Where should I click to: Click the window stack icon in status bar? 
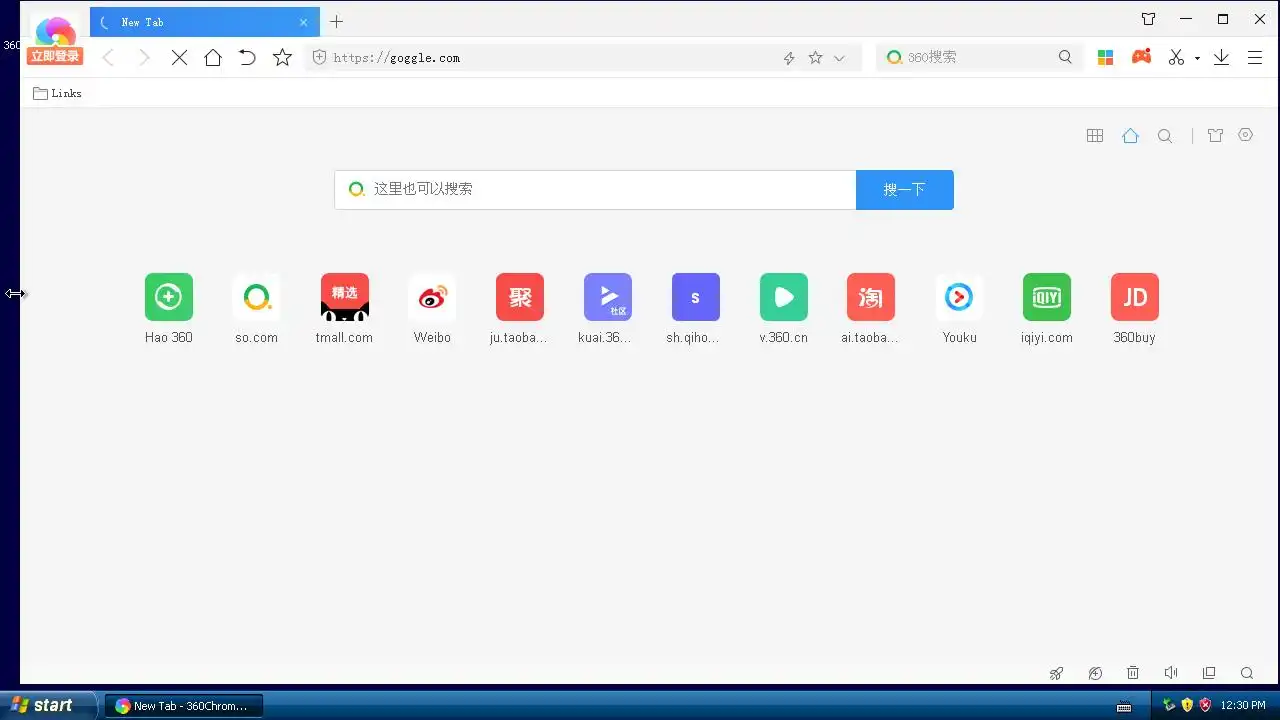[x=1209, y=673]
